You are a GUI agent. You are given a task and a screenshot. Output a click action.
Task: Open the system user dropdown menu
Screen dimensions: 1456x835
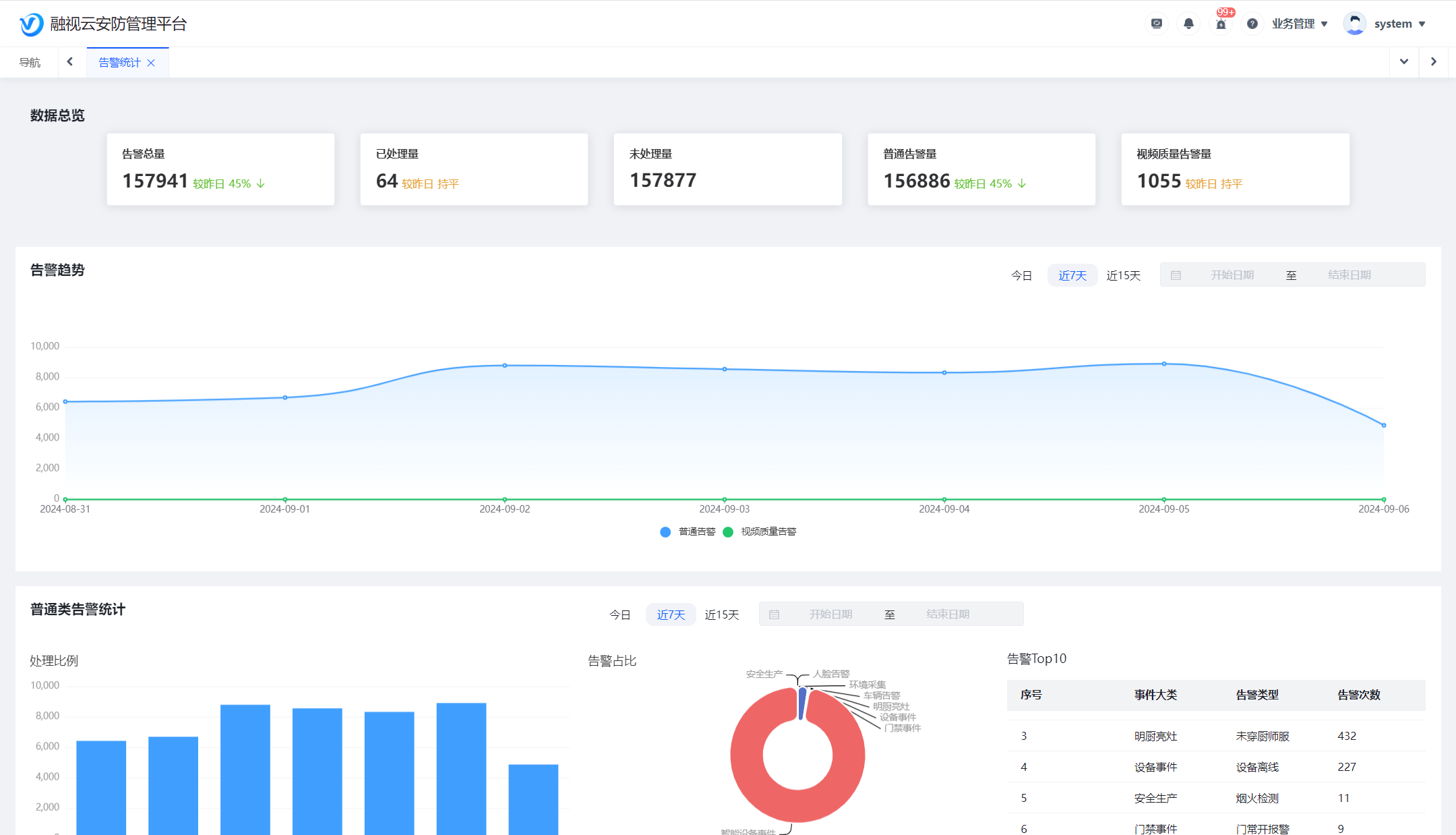[1400, 24]
